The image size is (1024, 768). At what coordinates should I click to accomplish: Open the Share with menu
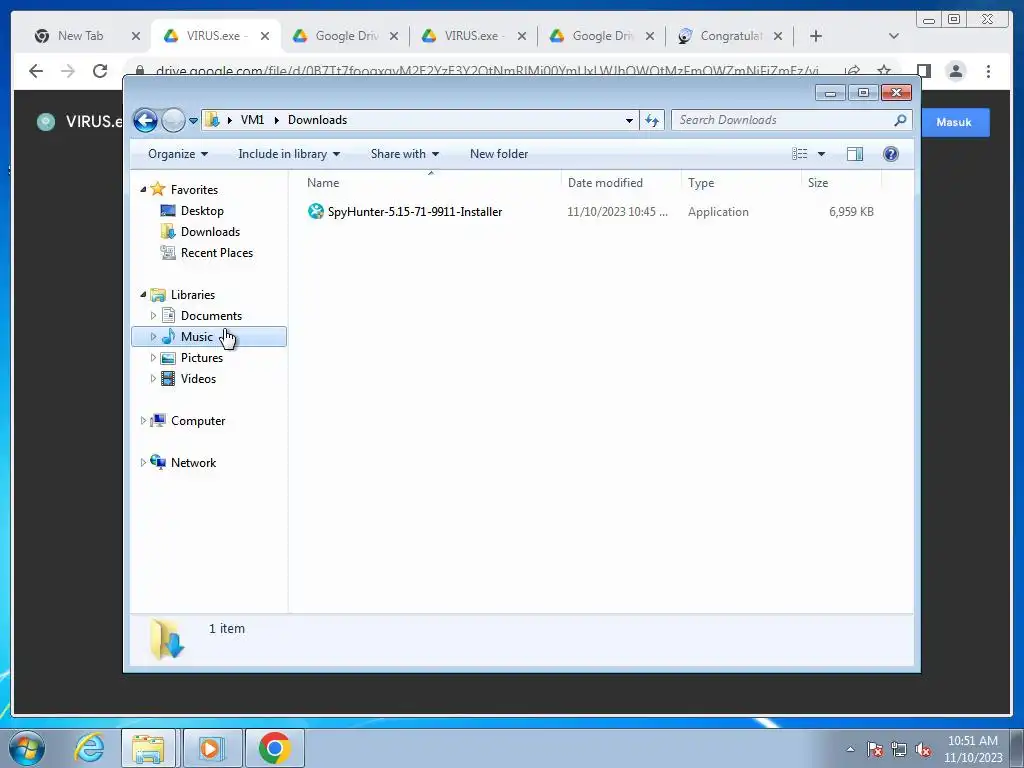405,154
